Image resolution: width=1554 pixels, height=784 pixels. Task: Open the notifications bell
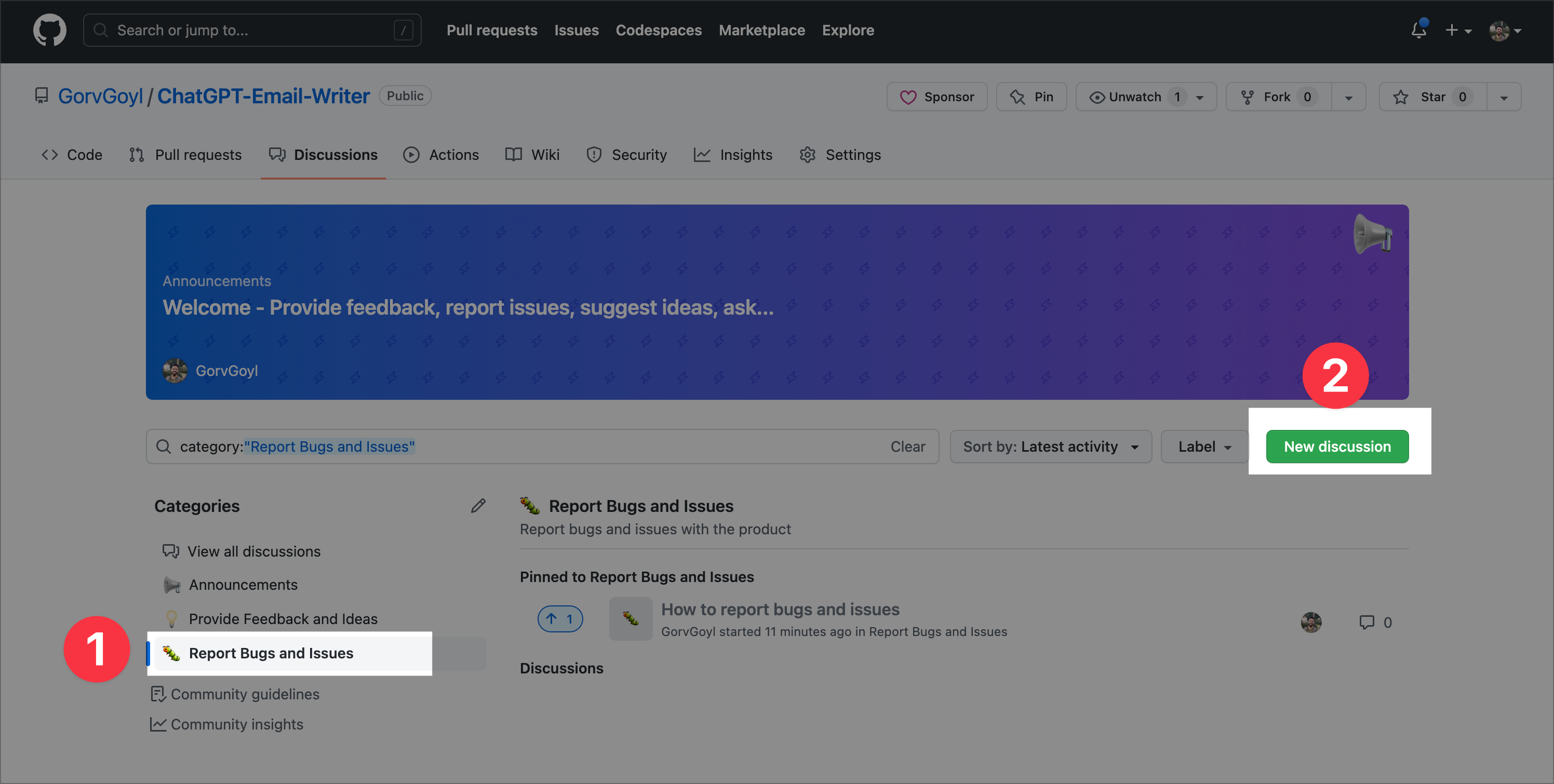click(1418, 30)
